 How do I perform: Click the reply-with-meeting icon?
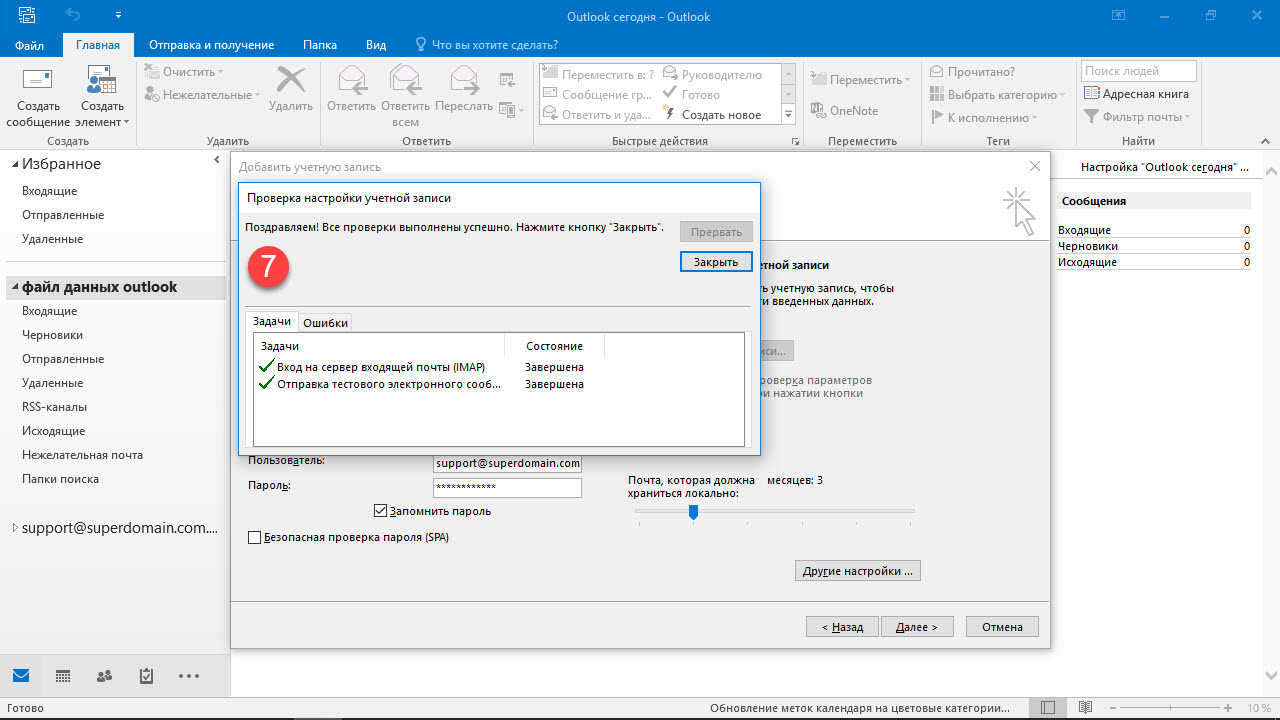[508, 80]
